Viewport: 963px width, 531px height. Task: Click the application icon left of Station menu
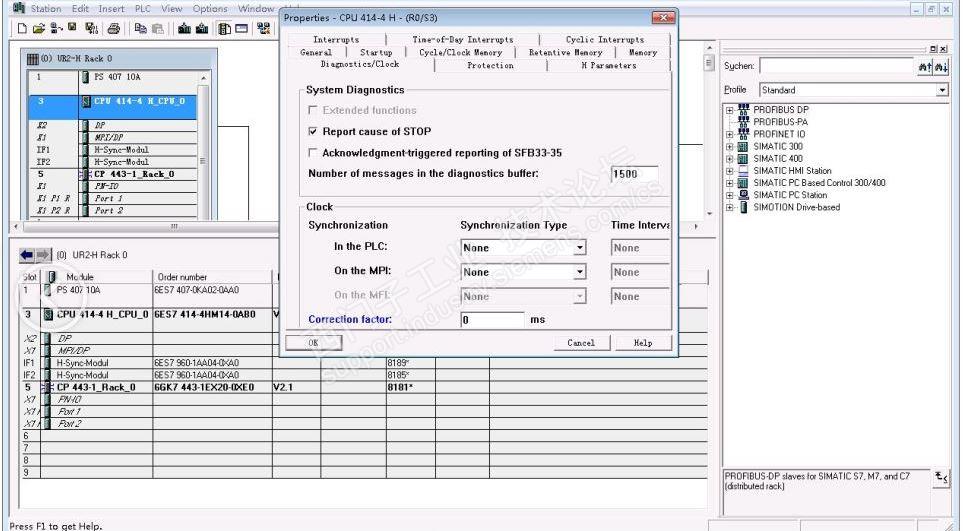click(x=19, y=8)
